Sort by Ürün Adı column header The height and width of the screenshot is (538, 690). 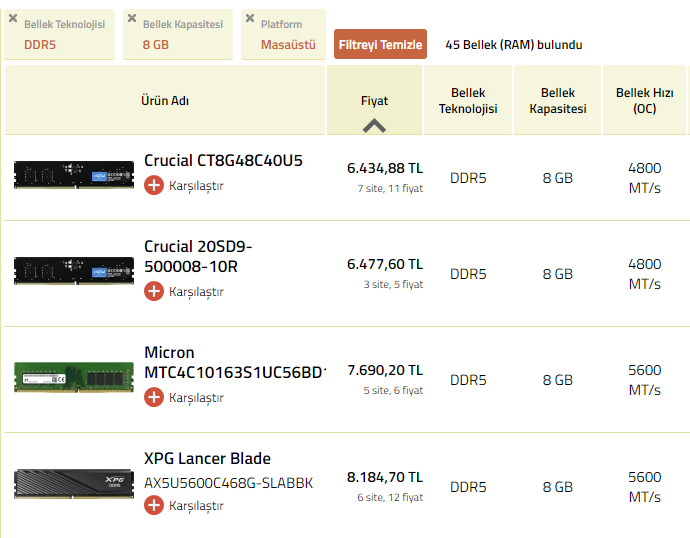[x=165, y=100]
